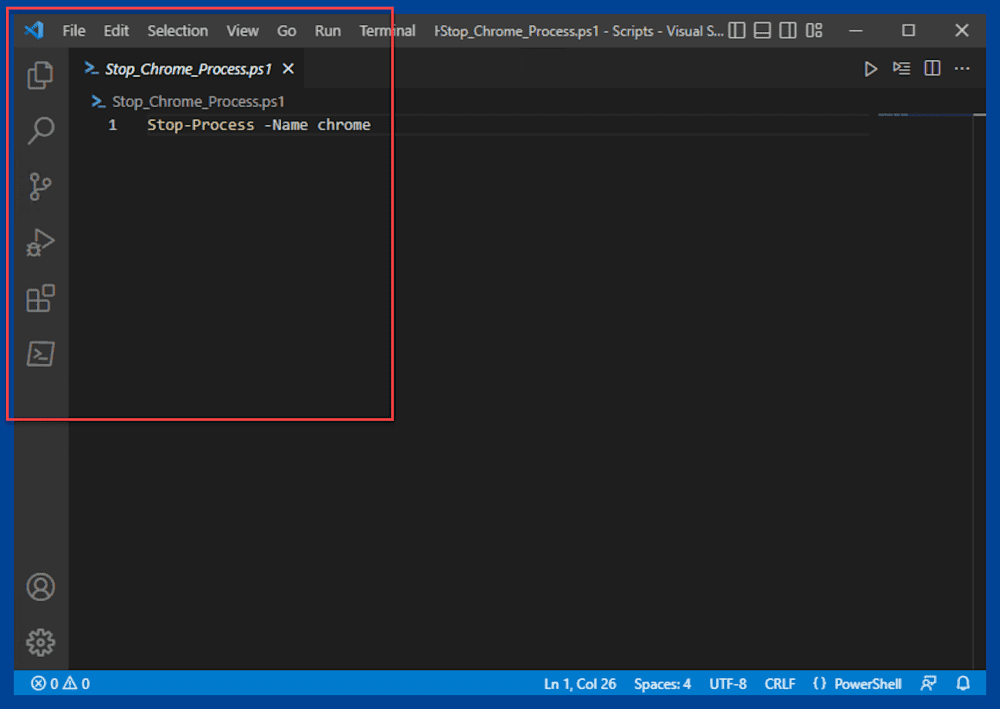Open errors and warnings in status bar
Screen dimensions: 1000x709
(60, 683)
